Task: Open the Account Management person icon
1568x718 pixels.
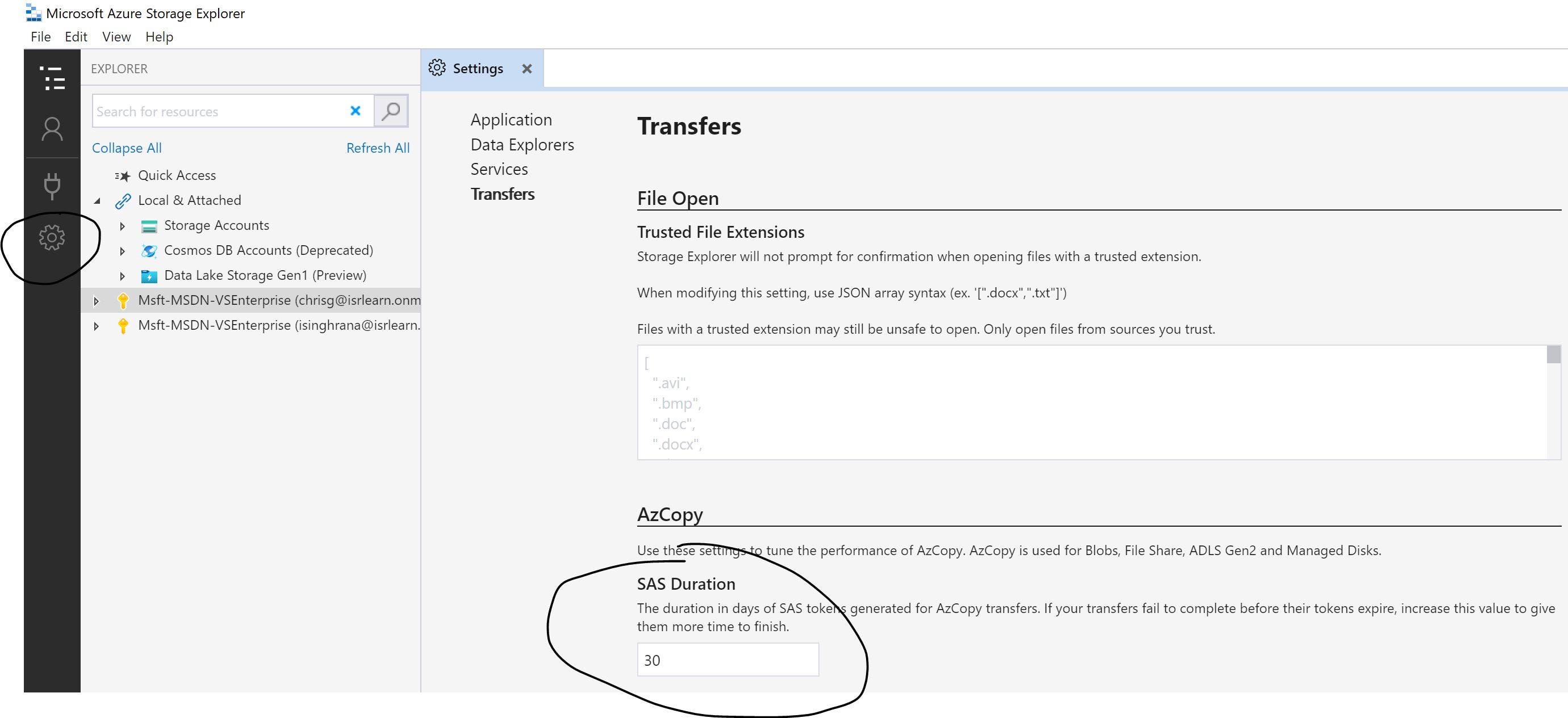Action: point(52,129)
